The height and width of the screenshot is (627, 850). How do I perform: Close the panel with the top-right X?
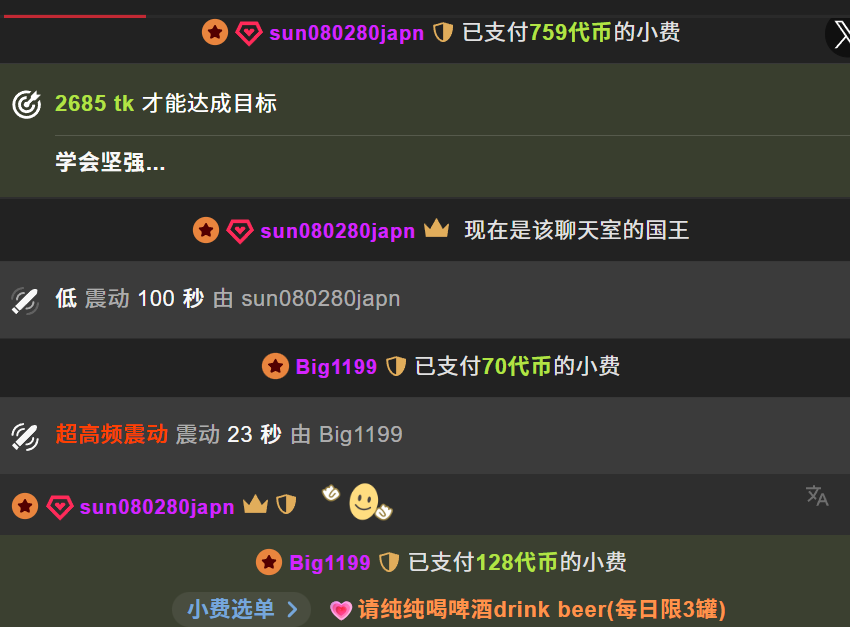point(839,36)
